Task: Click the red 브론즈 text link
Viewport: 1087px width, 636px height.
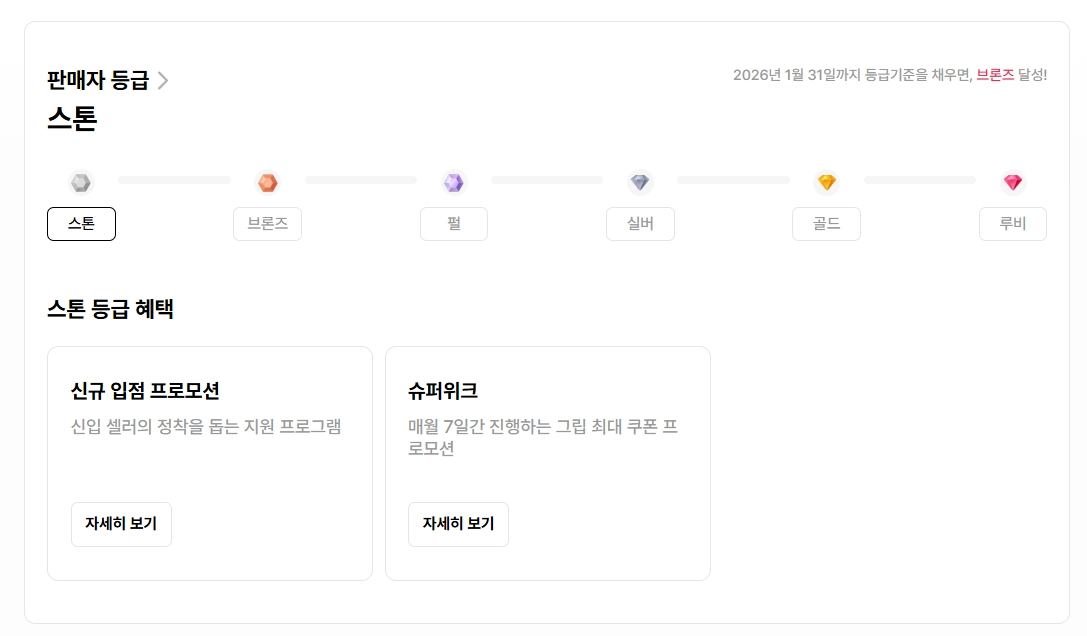Action: 995,75
